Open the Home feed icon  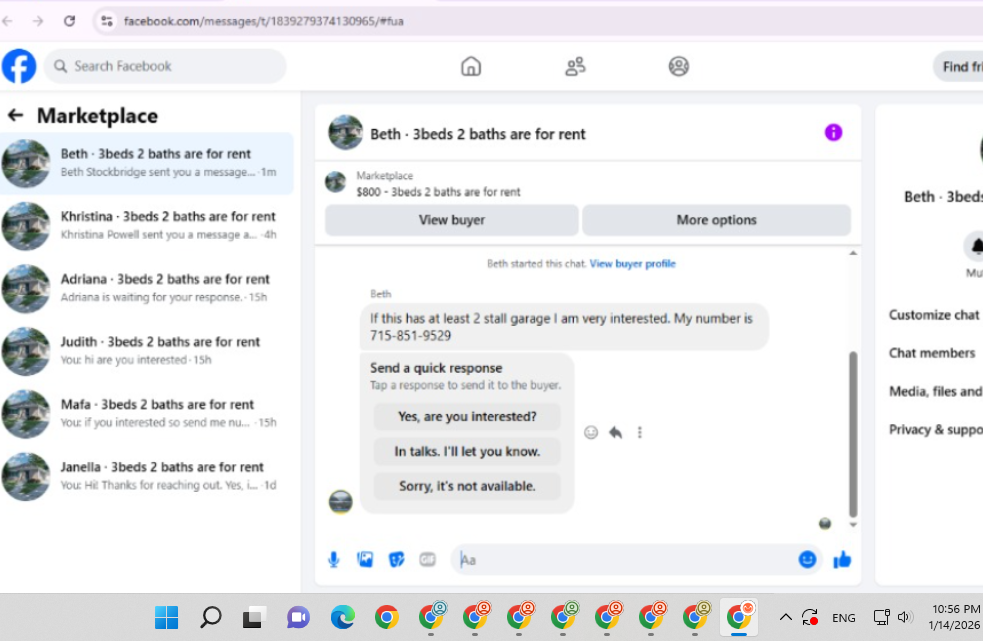point(471,66)
